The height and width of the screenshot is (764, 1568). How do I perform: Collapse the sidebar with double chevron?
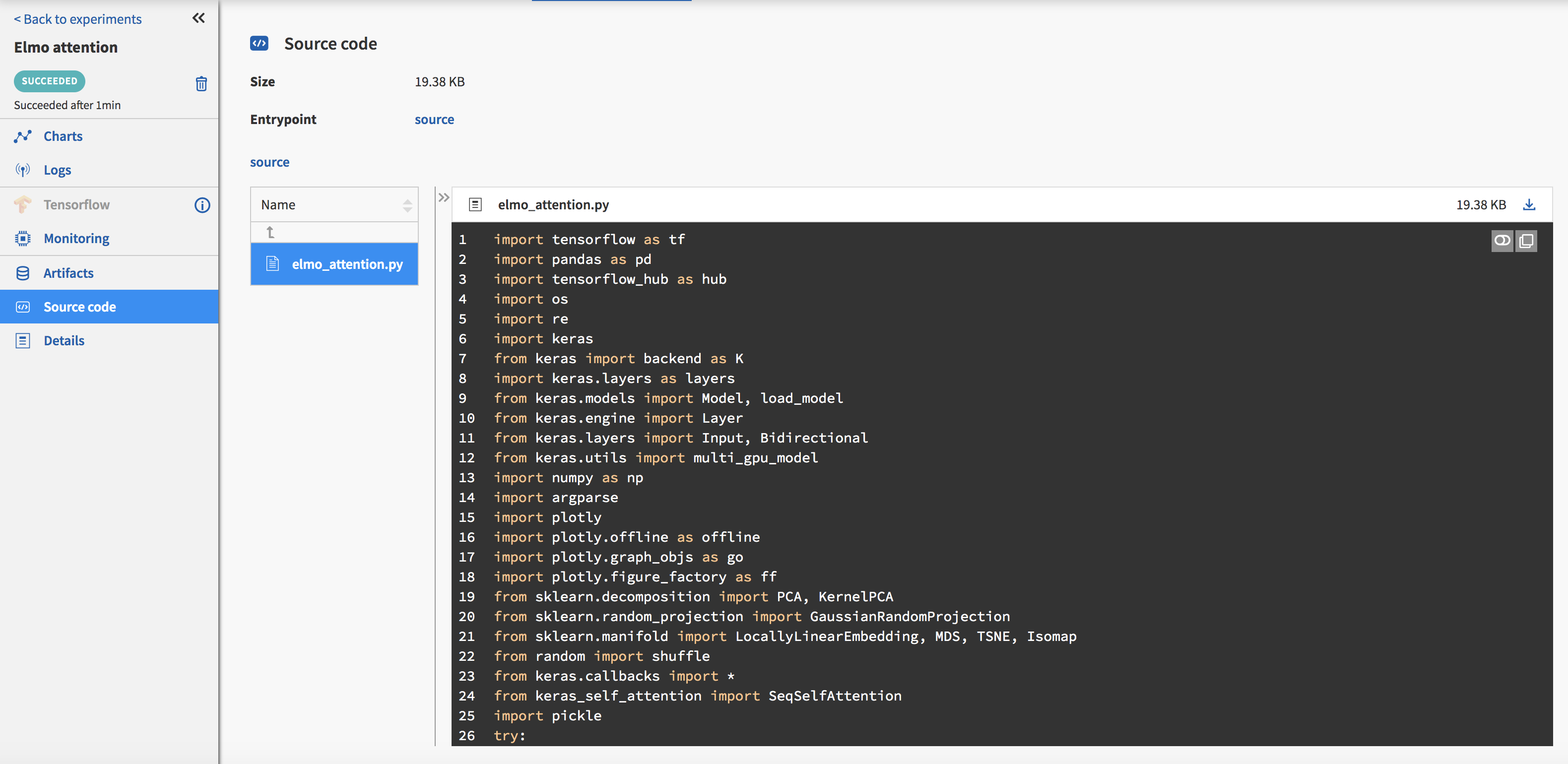pos(198,18)
